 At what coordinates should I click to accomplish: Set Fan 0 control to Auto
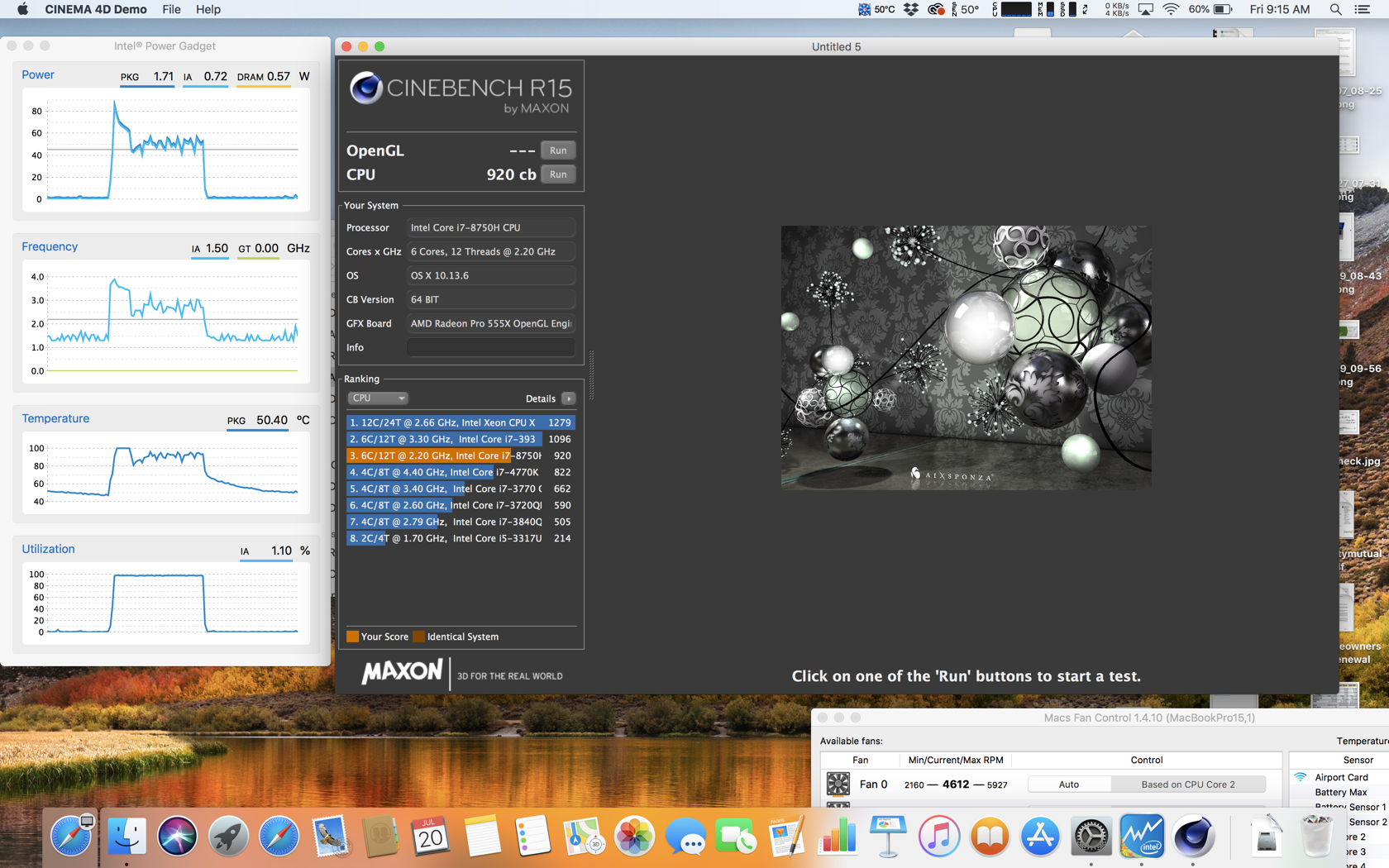(1069, 785)
